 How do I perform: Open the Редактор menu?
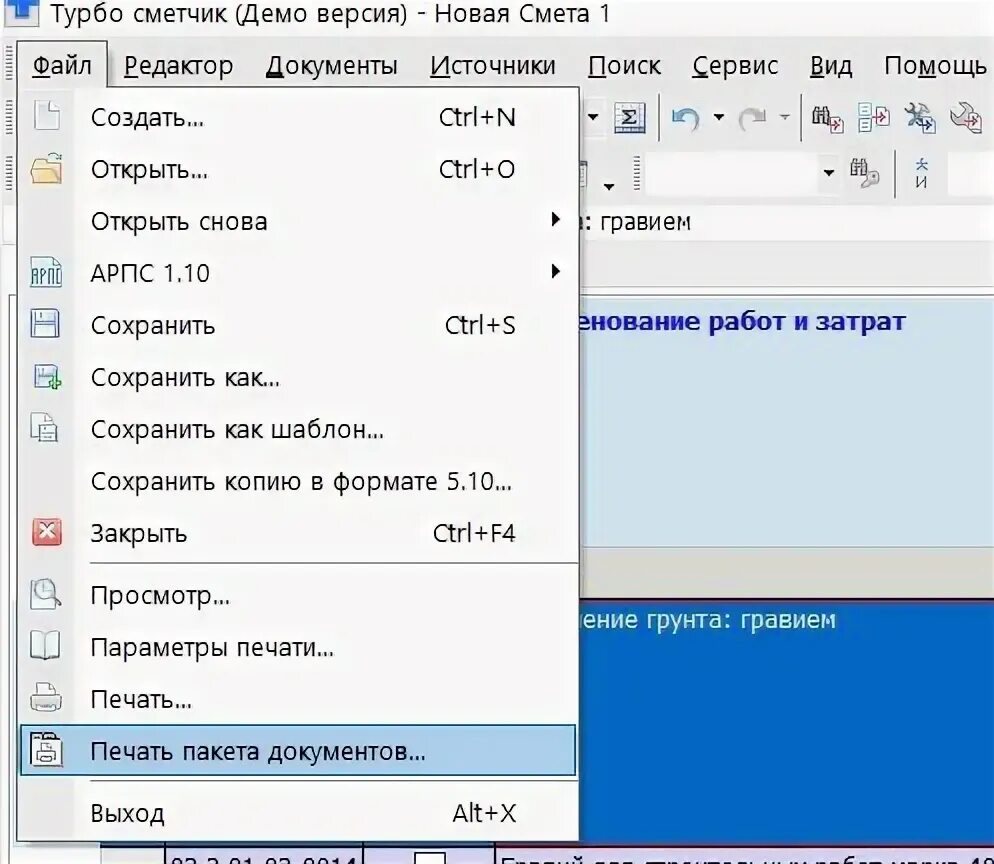(178, 65)
